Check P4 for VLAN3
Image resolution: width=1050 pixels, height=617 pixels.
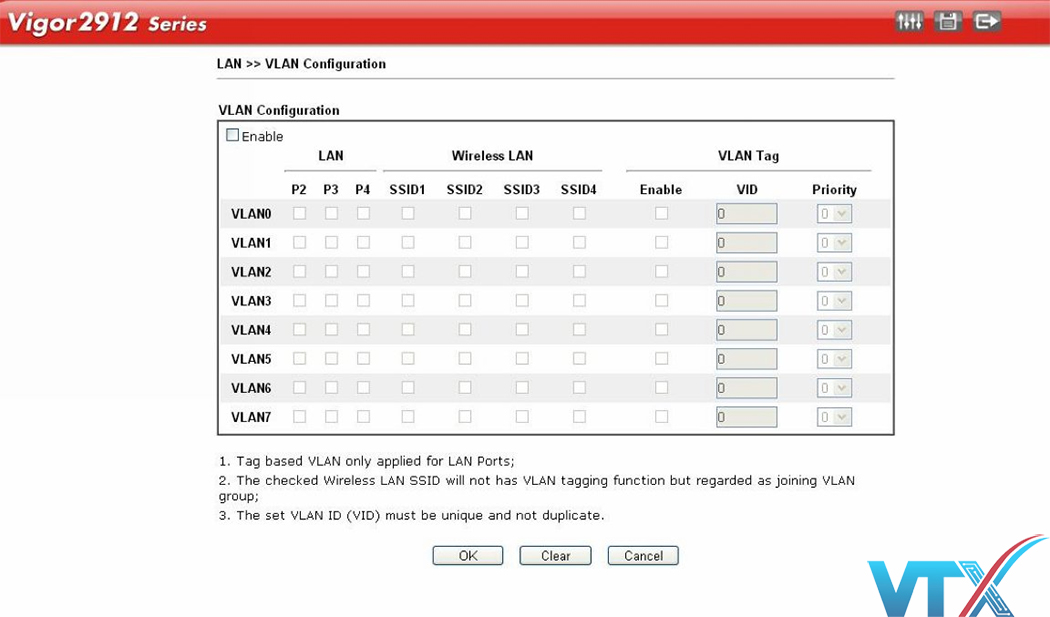363,300
